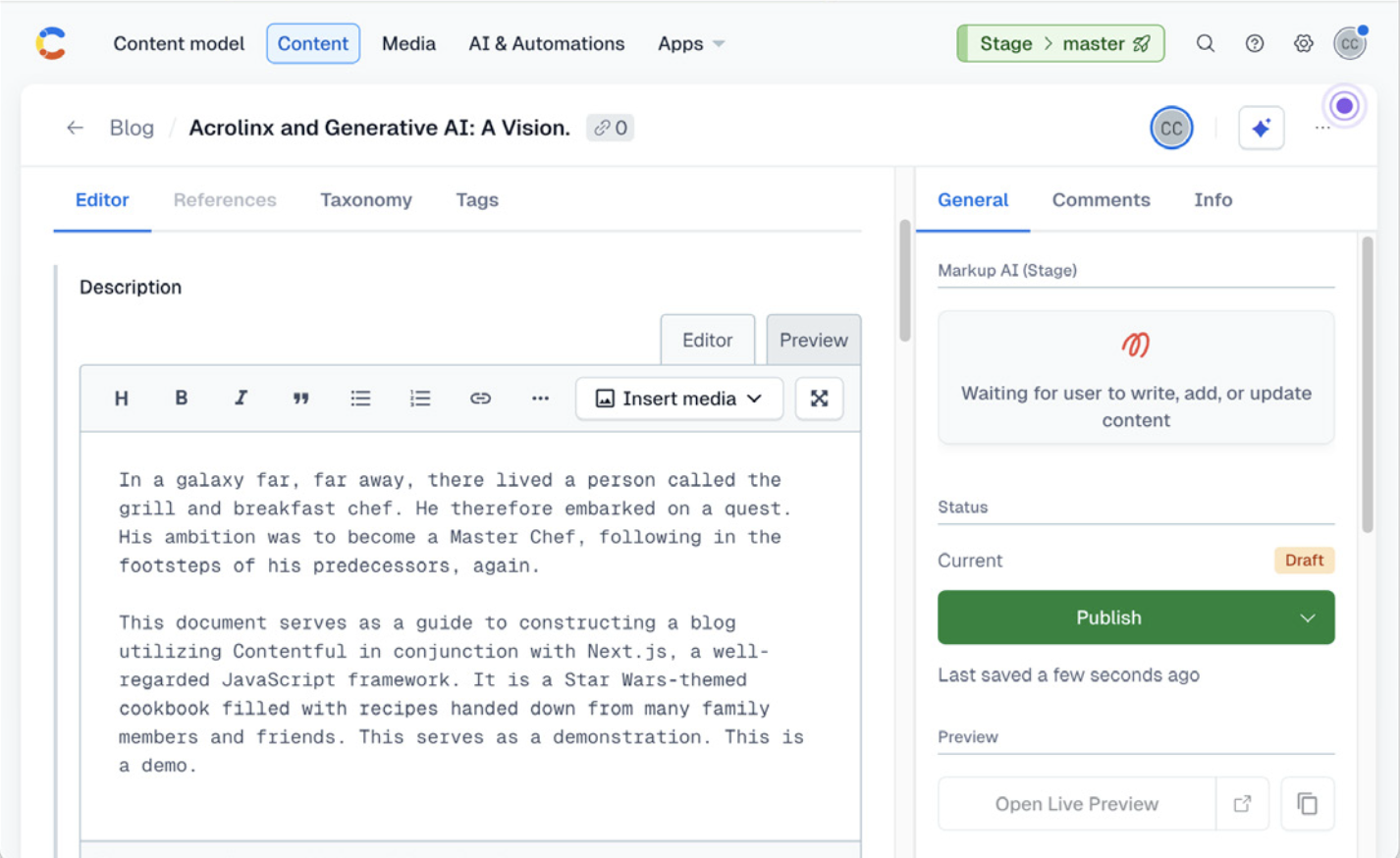1400x858 pixels.
Task: Open search with the magnifier icon
Action: pyautogui.click(x=1205, y=43)
